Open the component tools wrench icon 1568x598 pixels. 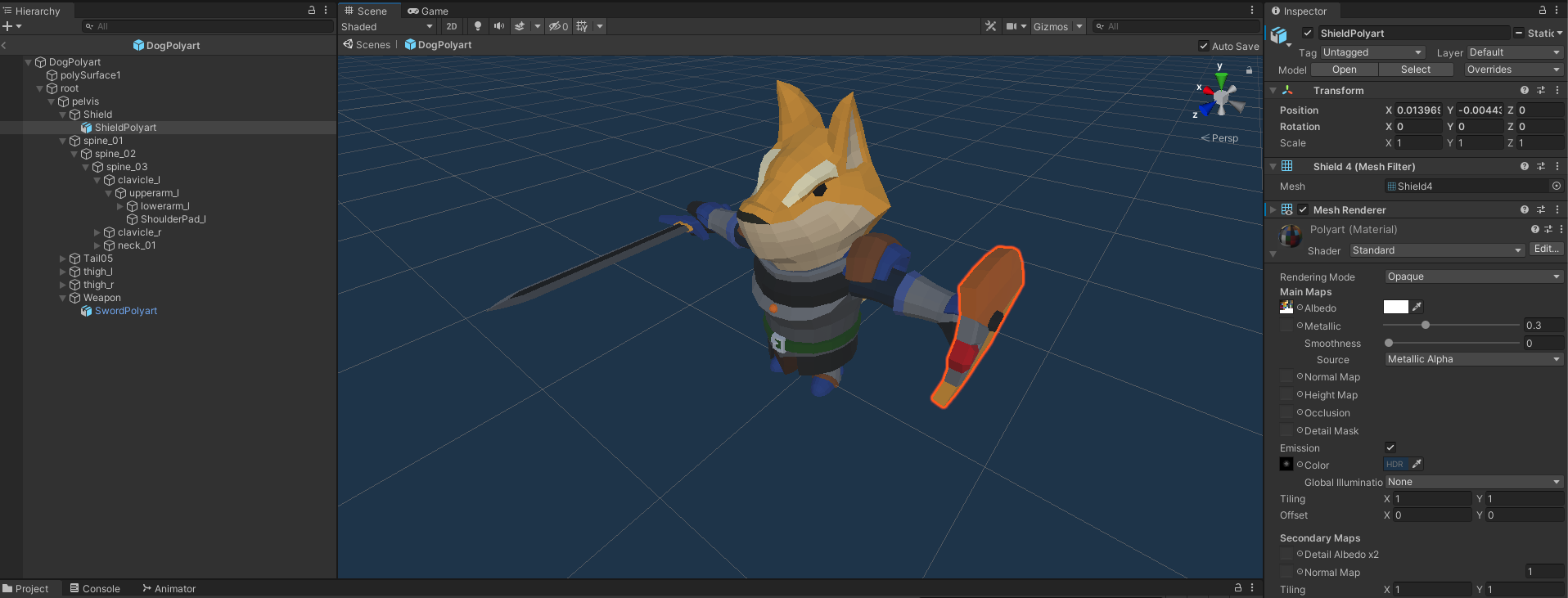990,26
